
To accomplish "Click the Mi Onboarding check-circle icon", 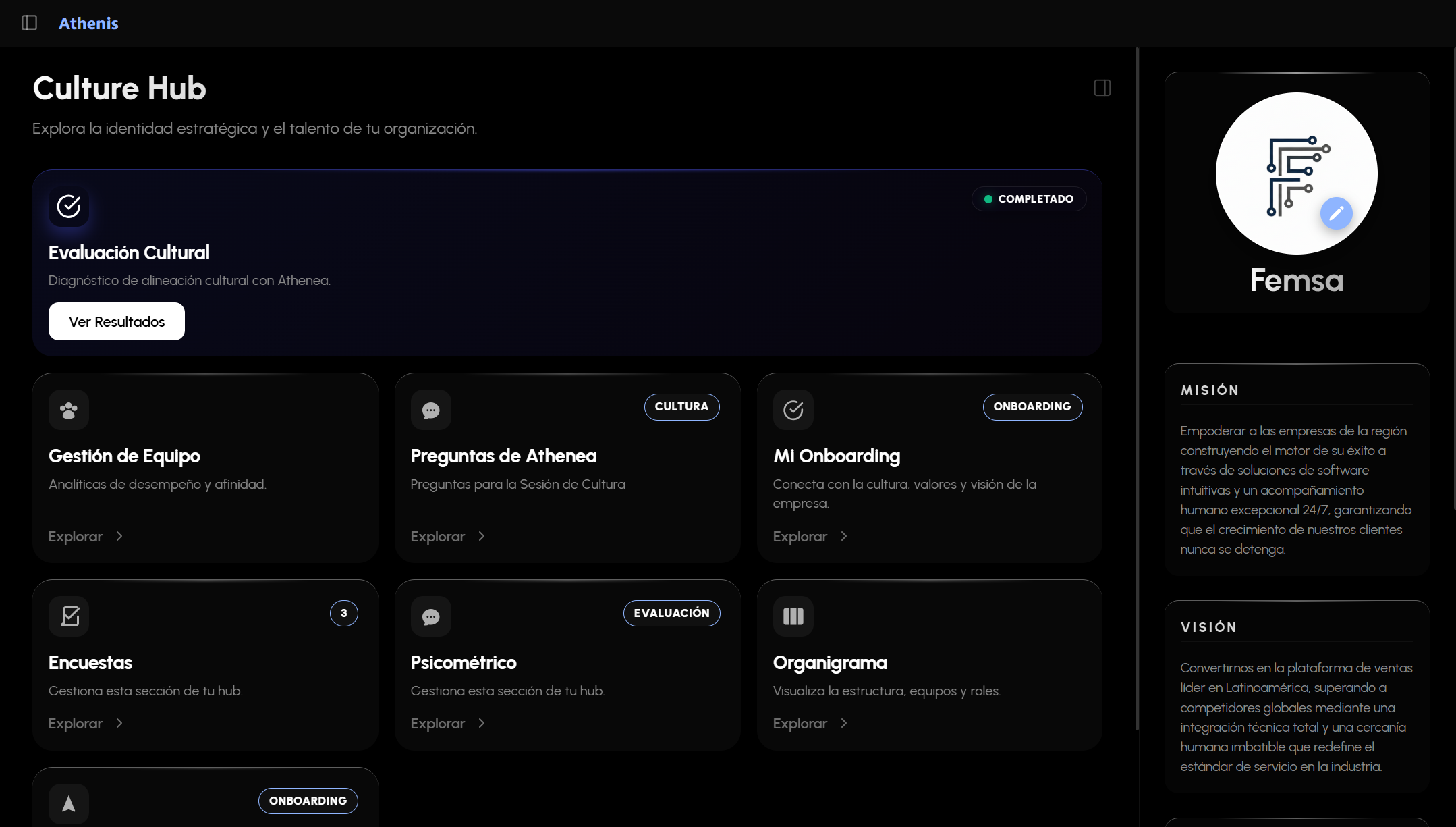I will pyautogui.click(x=793, y=410).
